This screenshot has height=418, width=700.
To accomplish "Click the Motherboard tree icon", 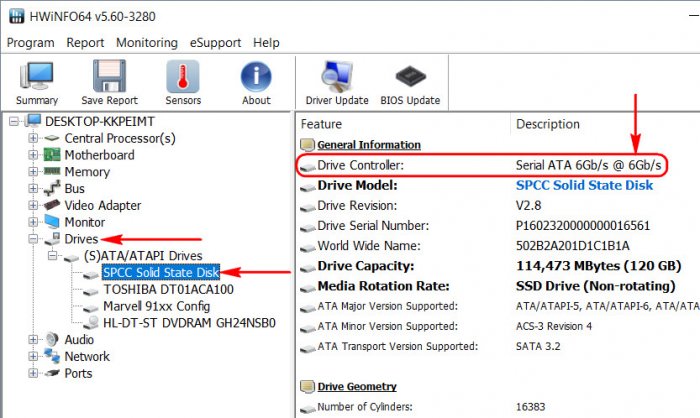I will 52,155.
